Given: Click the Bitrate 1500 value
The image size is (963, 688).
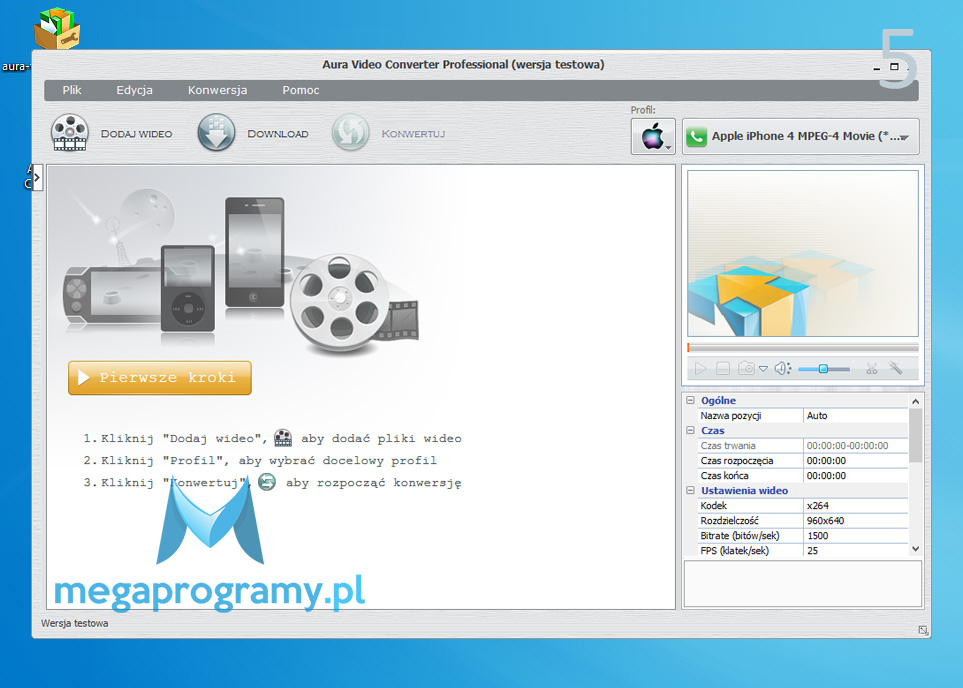Looking at the screenshot, I should coord(856,536).
